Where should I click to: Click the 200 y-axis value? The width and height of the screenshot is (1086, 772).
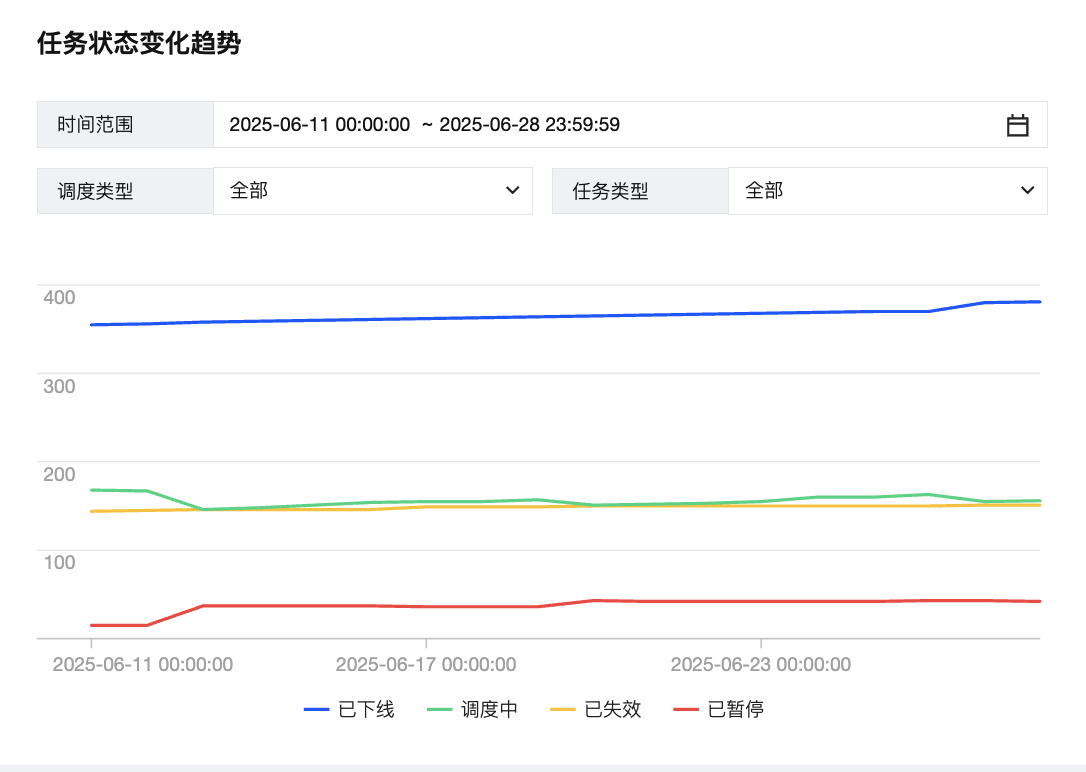pyautogui.click(x=59, y=474)
